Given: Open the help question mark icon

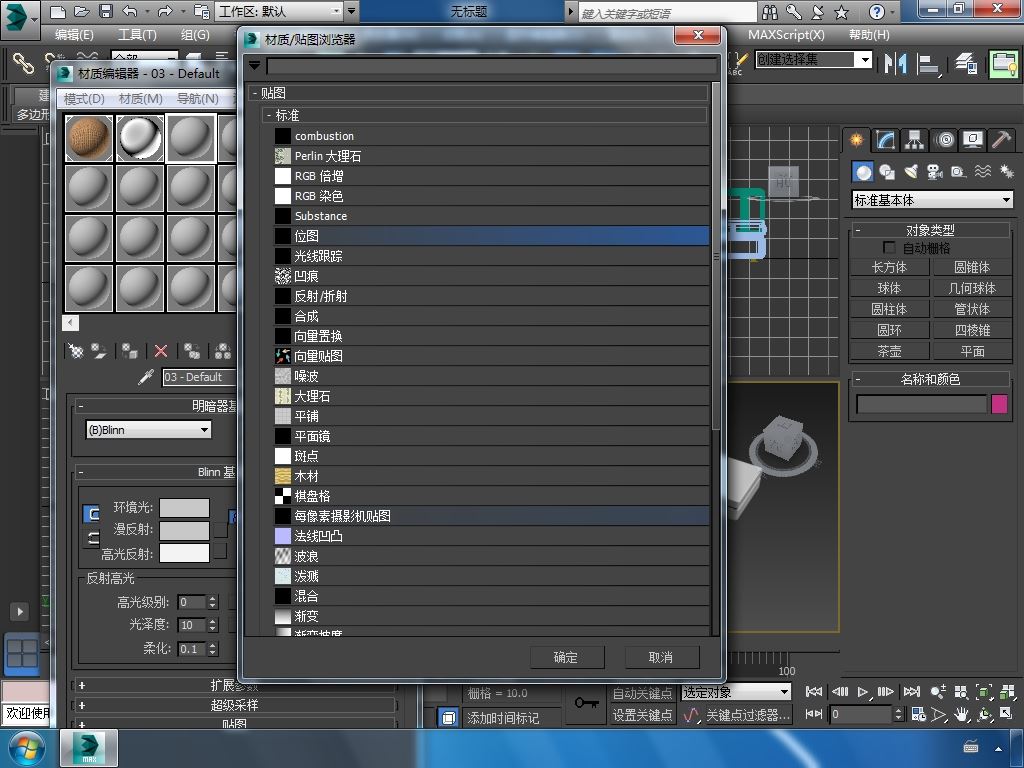Looking at the screenshot, I should click(876, 12).
